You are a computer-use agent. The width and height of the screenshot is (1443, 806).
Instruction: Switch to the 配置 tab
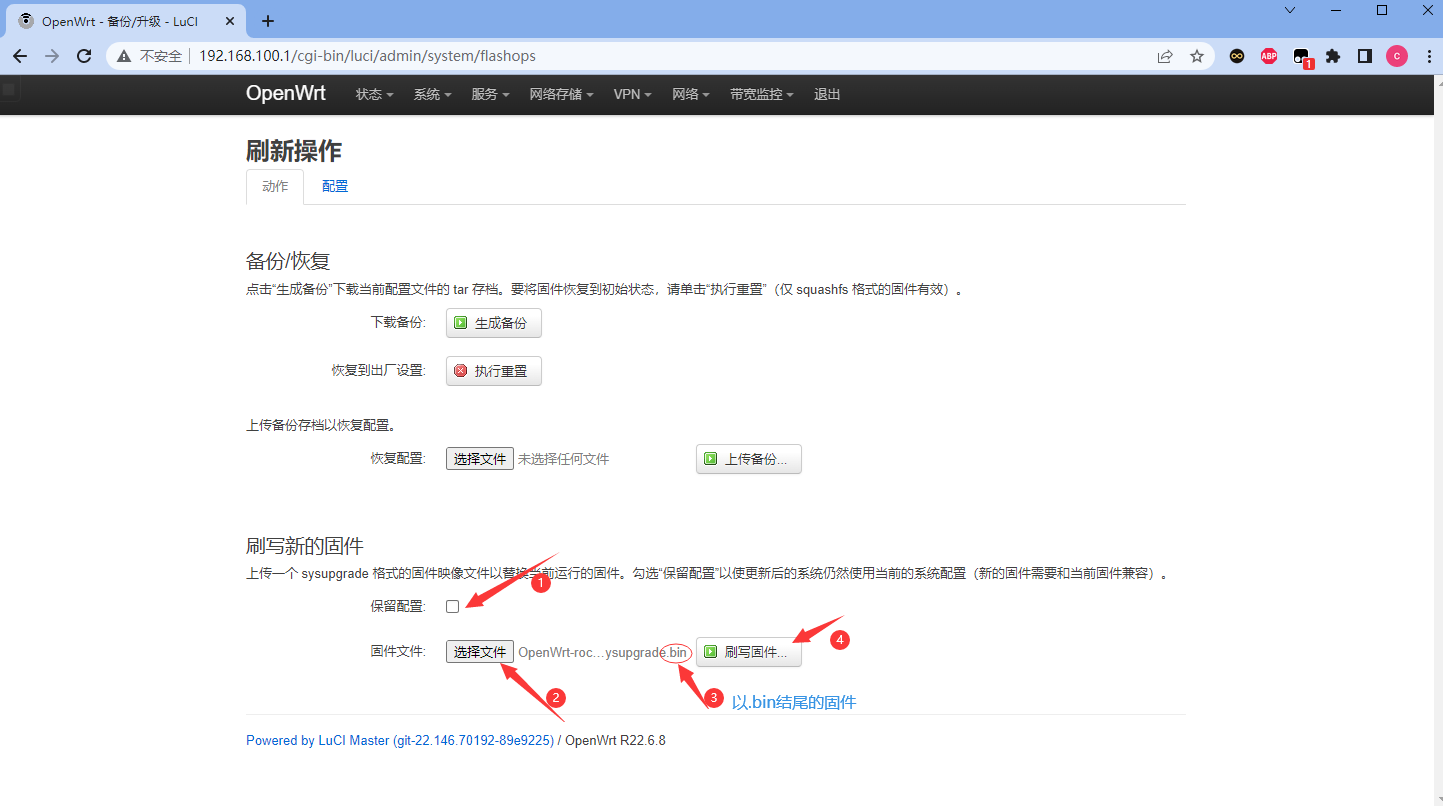335,186
